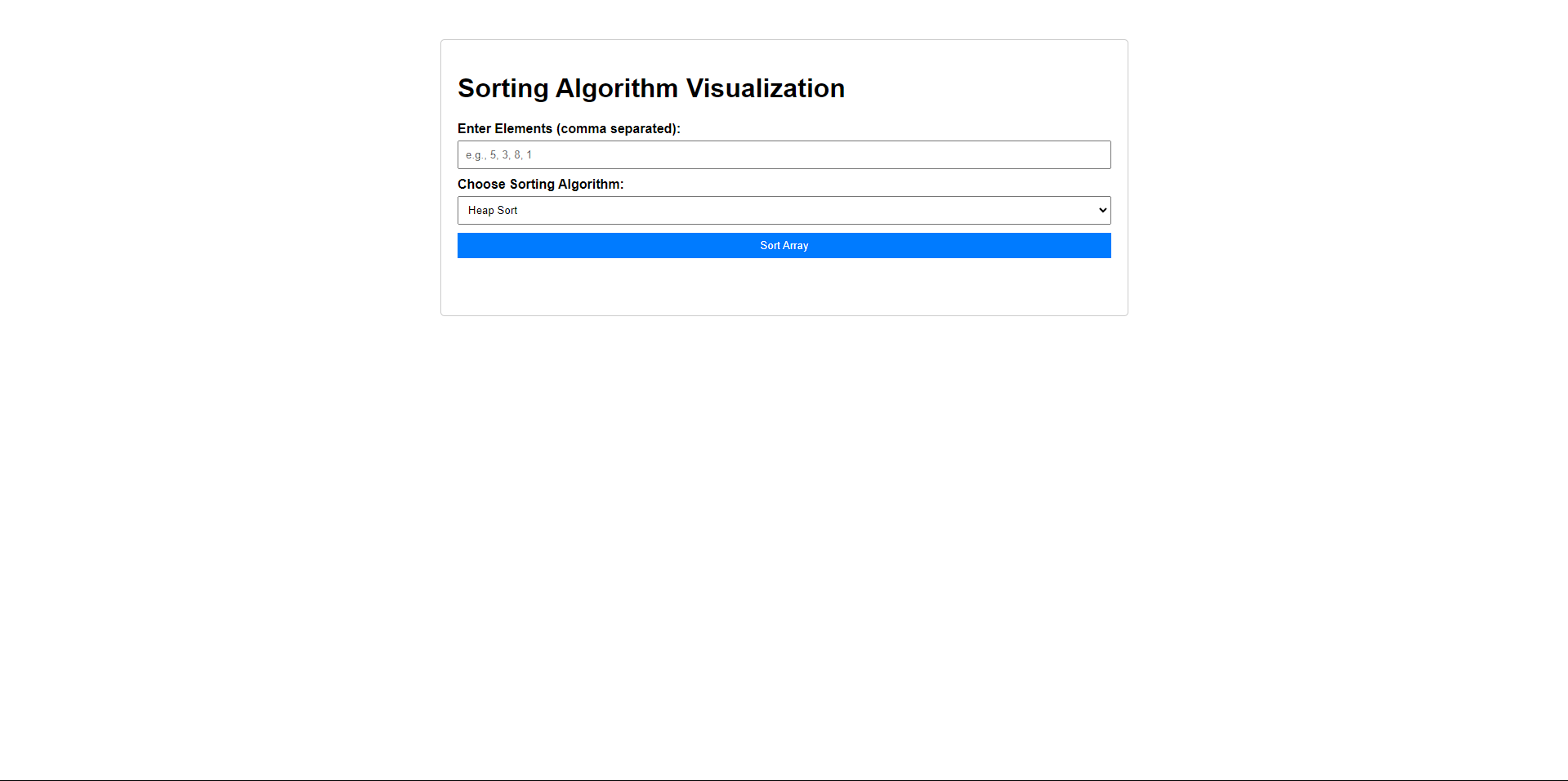Click the dropdown chevron to list sorting algorithms
The width and height of the screenshot is (1568, 781).
pos(1101,210)
